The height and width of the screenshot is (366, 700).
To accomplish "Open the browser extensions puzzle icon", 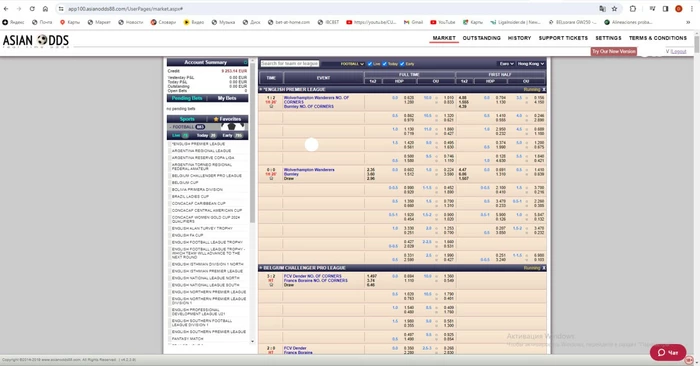I will 633,8.
